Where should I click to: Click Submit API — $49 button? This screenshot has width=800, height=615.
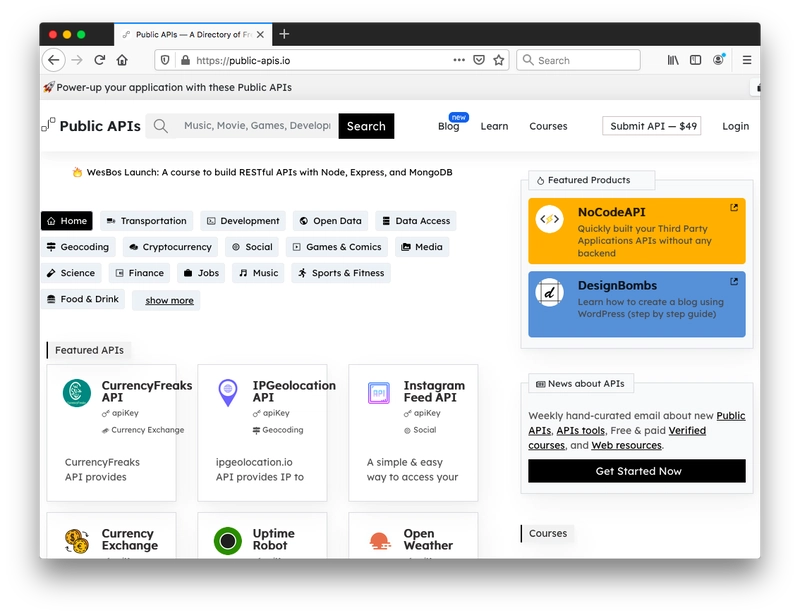[652, 126]
